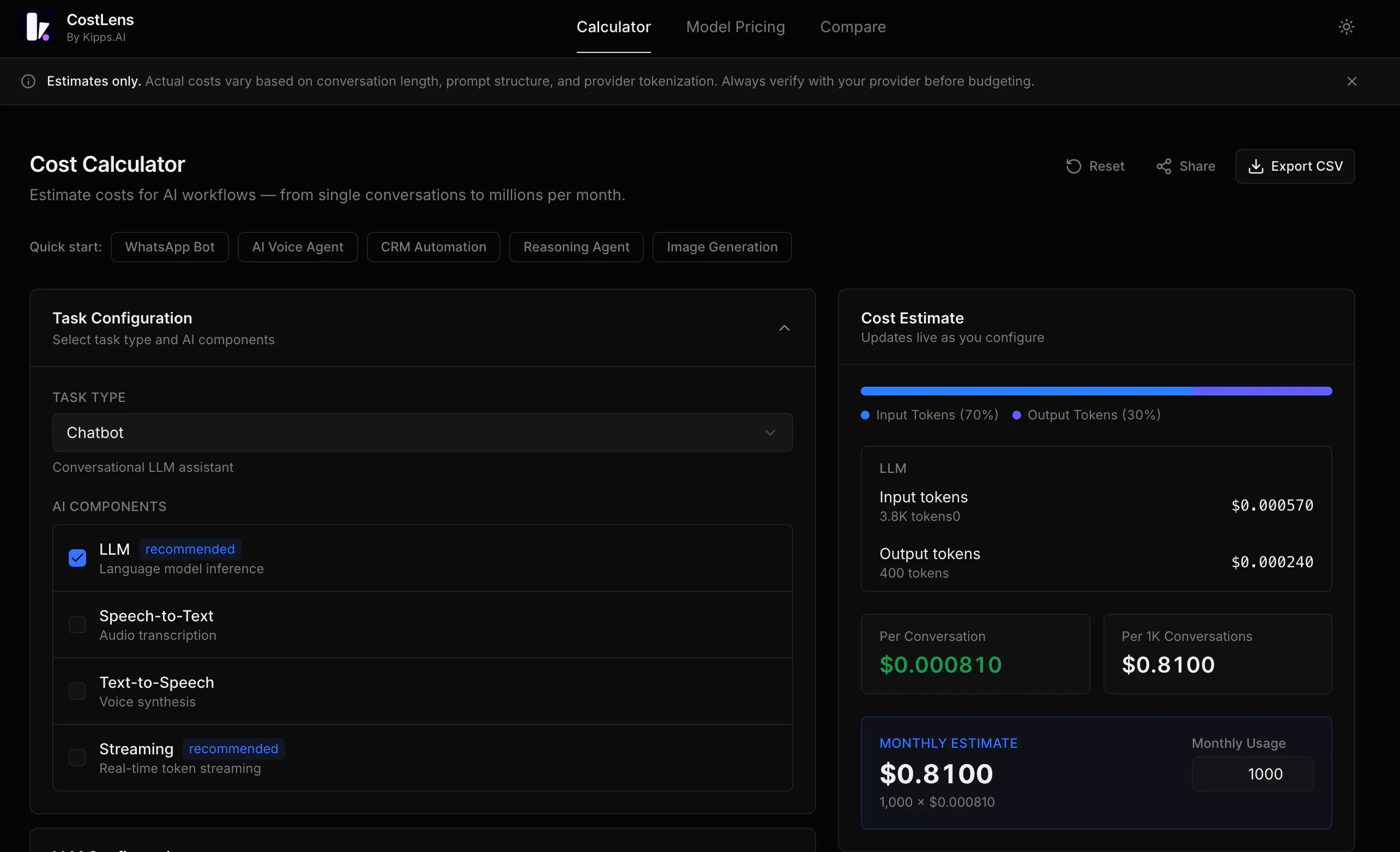The width and height of the screenshot is (1400, 852).
Task: Collapse the Task Configuration panel chevron
Action: coord(784,328)
